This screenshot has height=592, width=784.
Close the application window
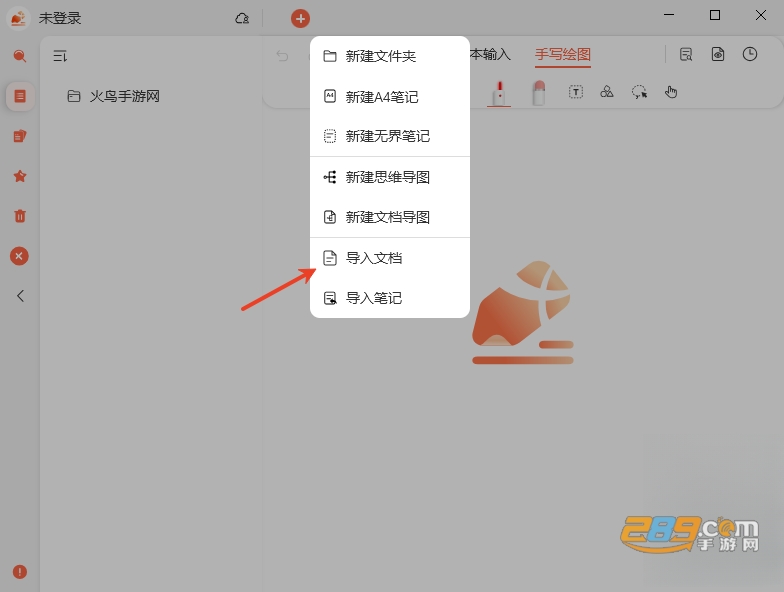click(760, 15)
